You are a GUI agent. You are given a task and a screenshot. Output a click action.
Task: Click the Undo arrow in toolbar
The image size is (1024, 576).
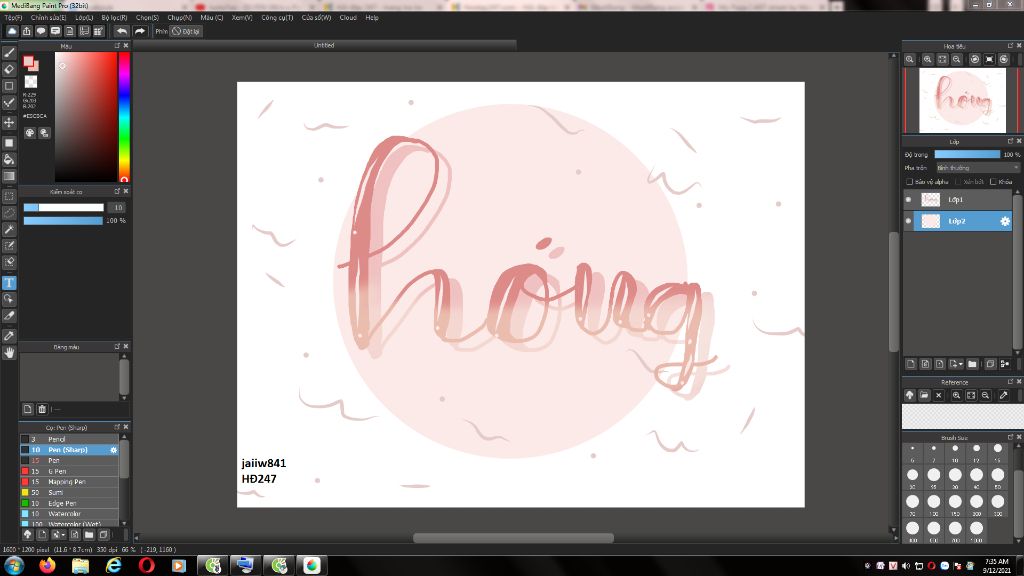click(121, 31)
